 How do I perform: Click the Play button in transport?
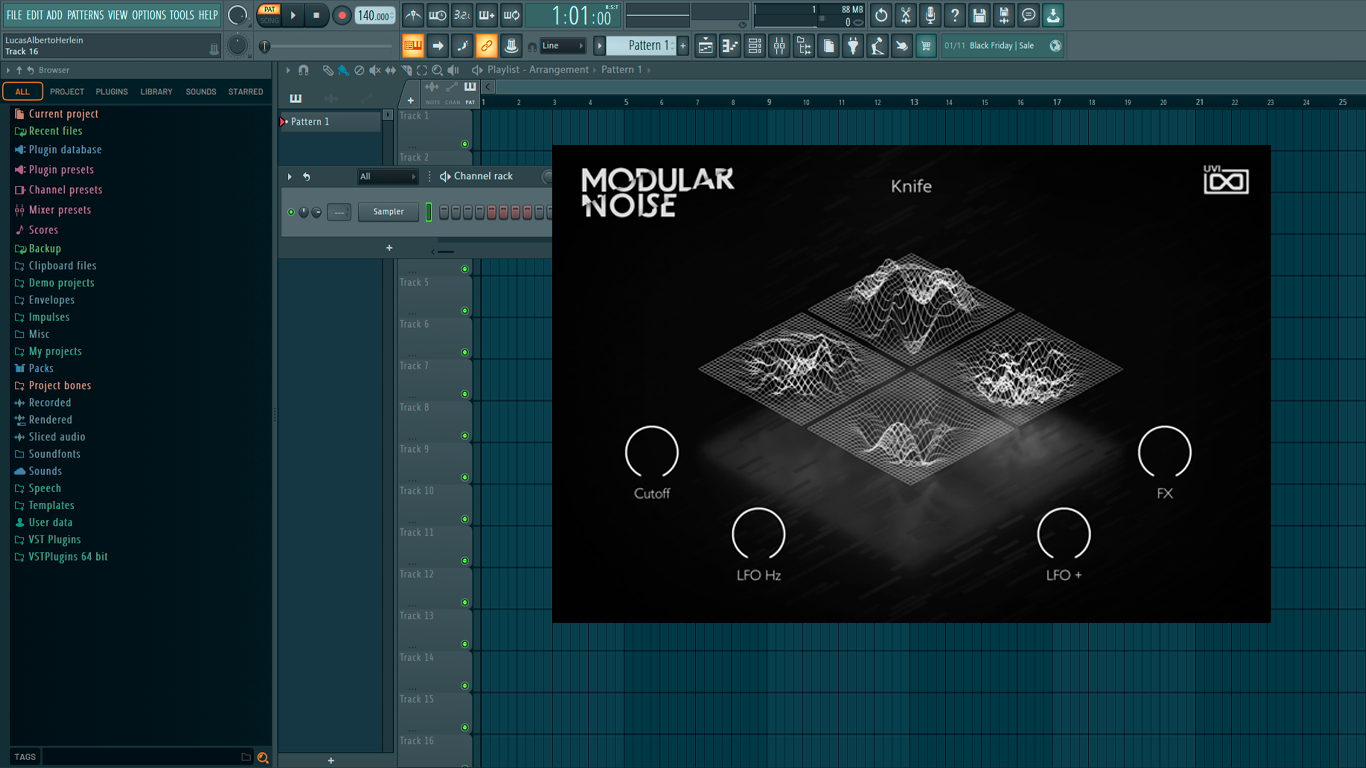pos(293,15)
